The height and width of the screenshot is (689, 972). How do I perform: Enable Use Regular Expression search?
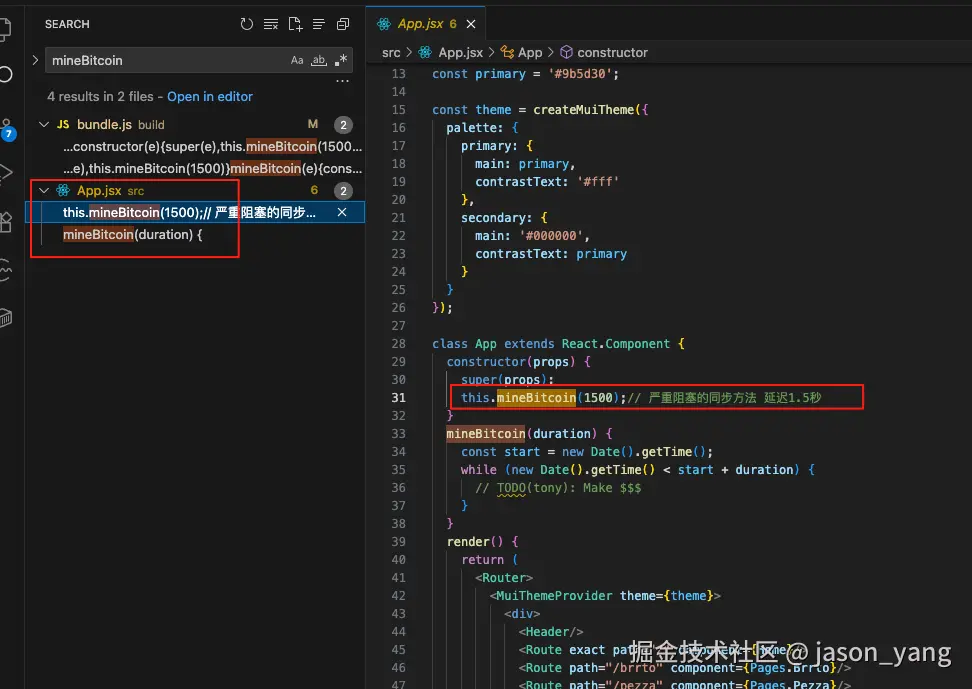point(341,60)
